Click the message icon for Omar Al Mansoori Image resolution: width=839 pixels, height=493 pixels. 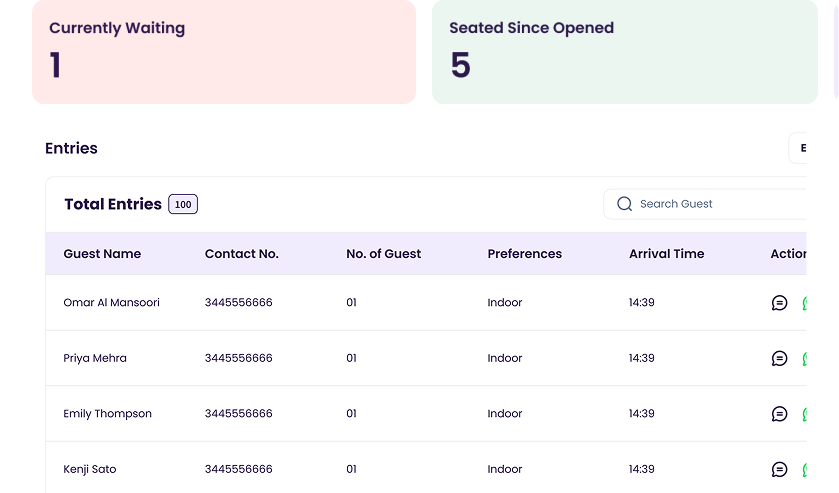point(780,303)
